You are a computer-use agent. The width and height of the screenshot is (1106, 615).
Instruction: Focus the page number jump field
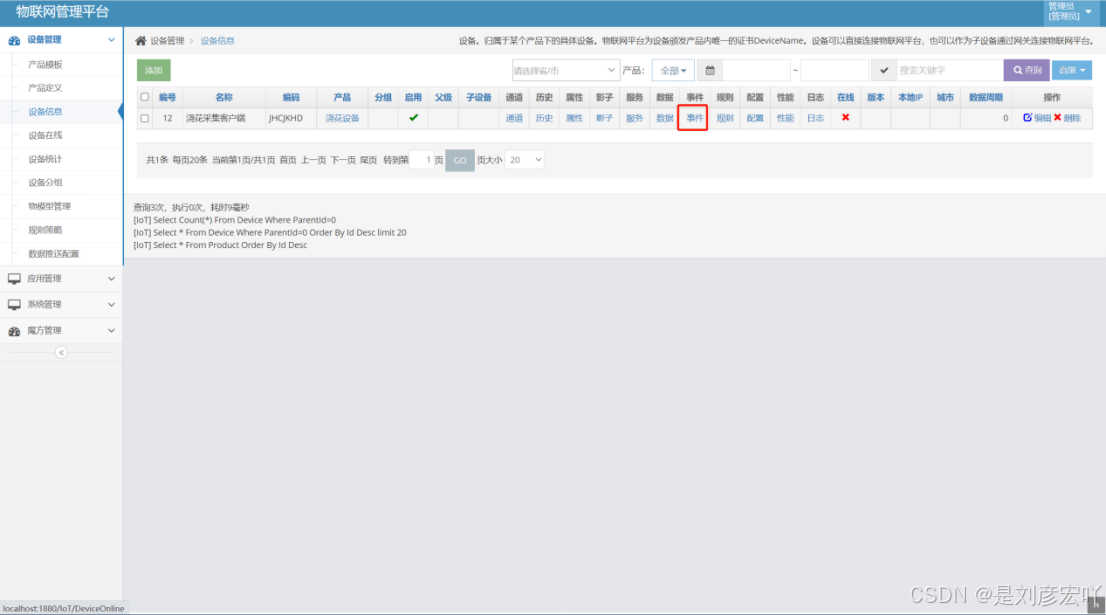click(x=422, y=160)
